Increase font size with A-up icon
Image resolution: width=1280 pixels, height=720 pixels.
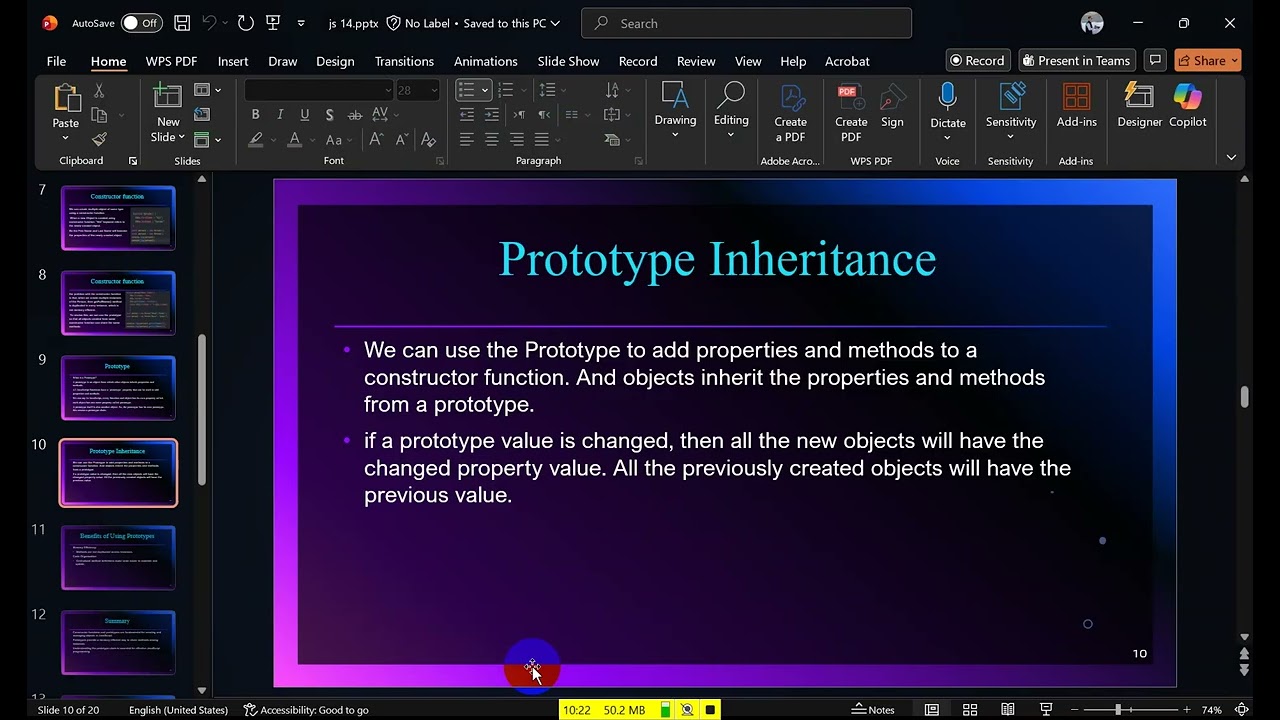[377, 140]
